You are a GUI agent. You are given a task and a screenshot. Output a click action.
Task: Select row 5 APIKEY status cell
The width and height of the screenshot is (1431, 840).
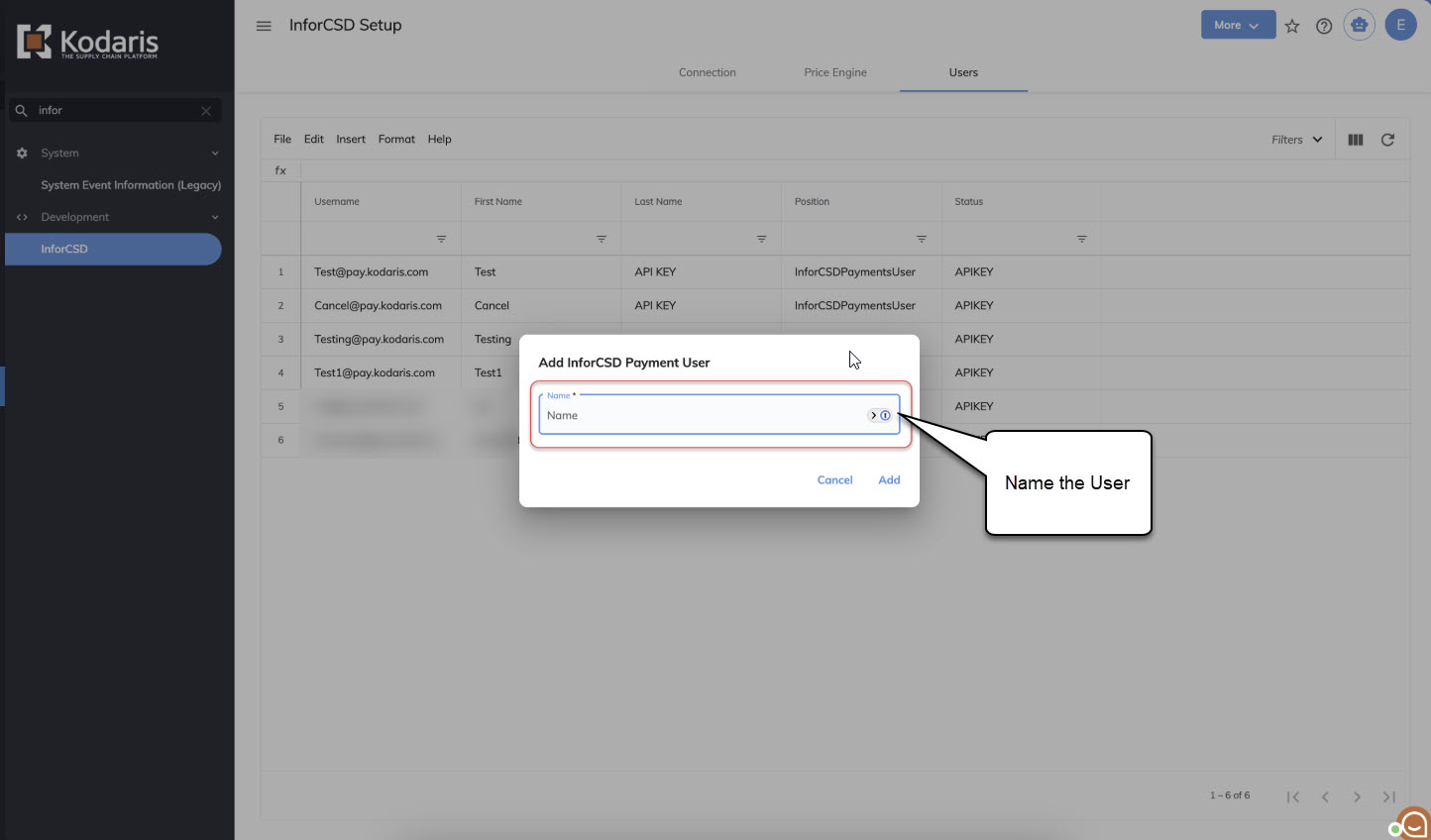1022,406
